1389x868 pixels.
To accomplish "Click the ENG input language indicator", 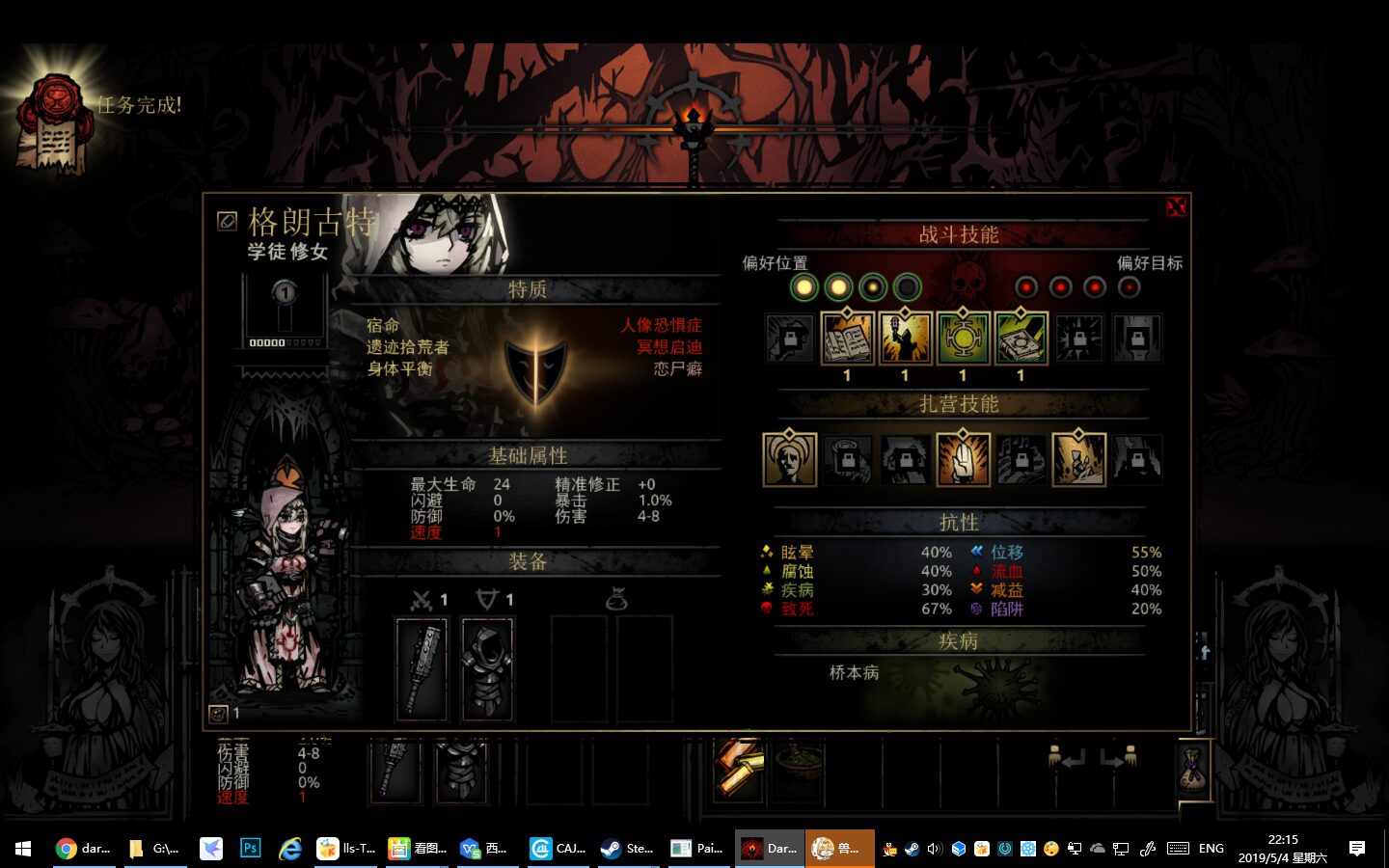I will [1212, 849].
